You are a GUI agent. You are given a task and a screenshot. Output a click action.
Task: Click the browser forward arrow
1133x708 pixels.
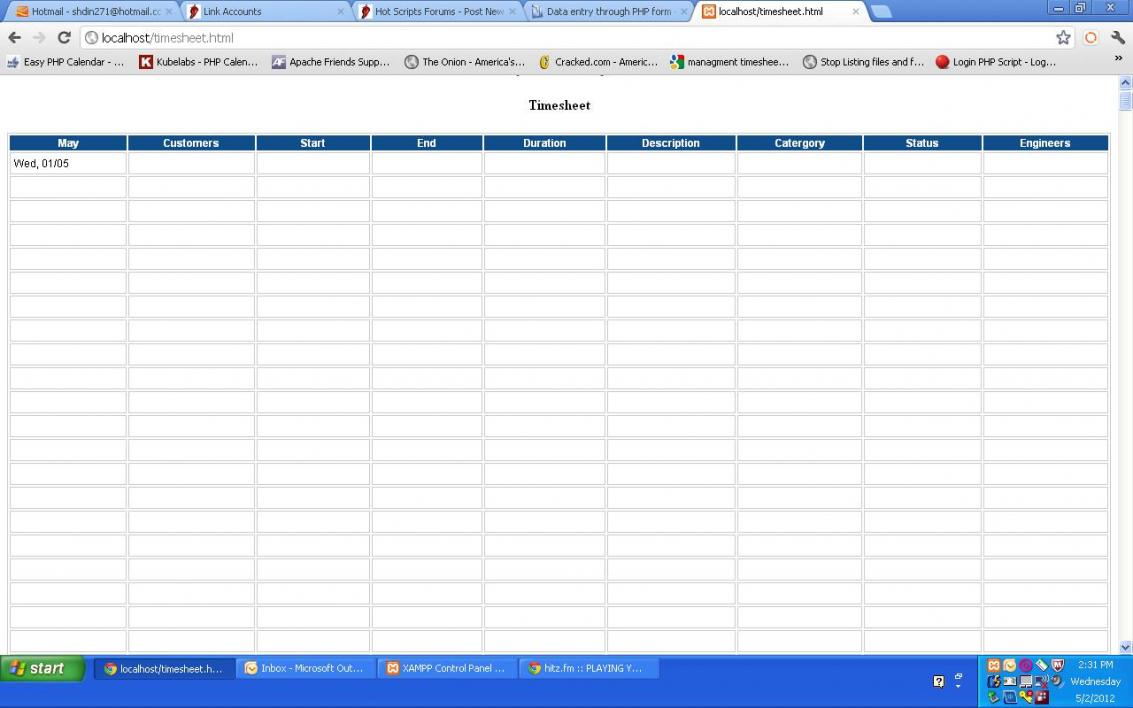click(x=39, y=38)
